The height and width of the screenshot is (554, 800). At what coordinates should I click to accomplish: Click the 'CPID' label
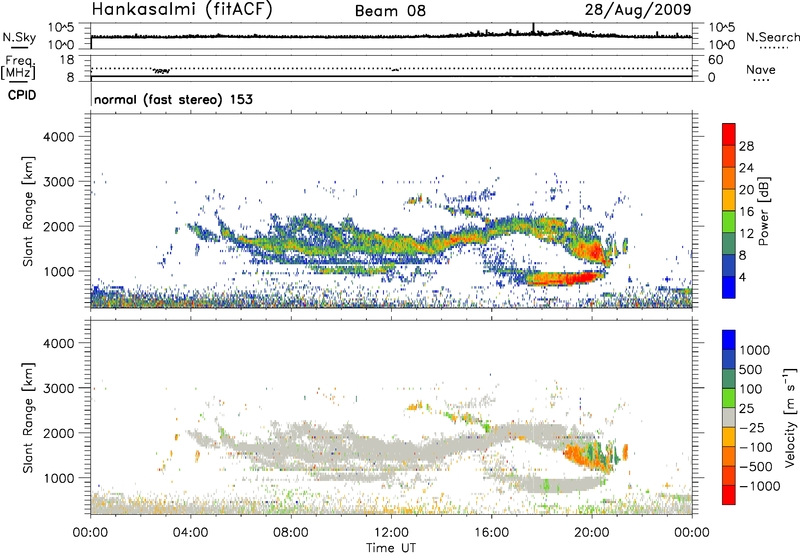[x=22, y=95]
